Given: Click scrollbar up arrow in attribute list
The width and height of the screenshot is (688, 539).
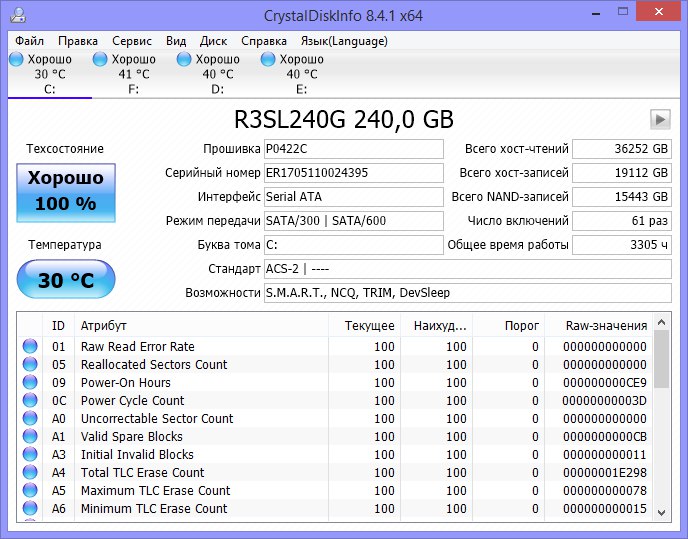Looking at the screenshot, I should pos(662,323).
